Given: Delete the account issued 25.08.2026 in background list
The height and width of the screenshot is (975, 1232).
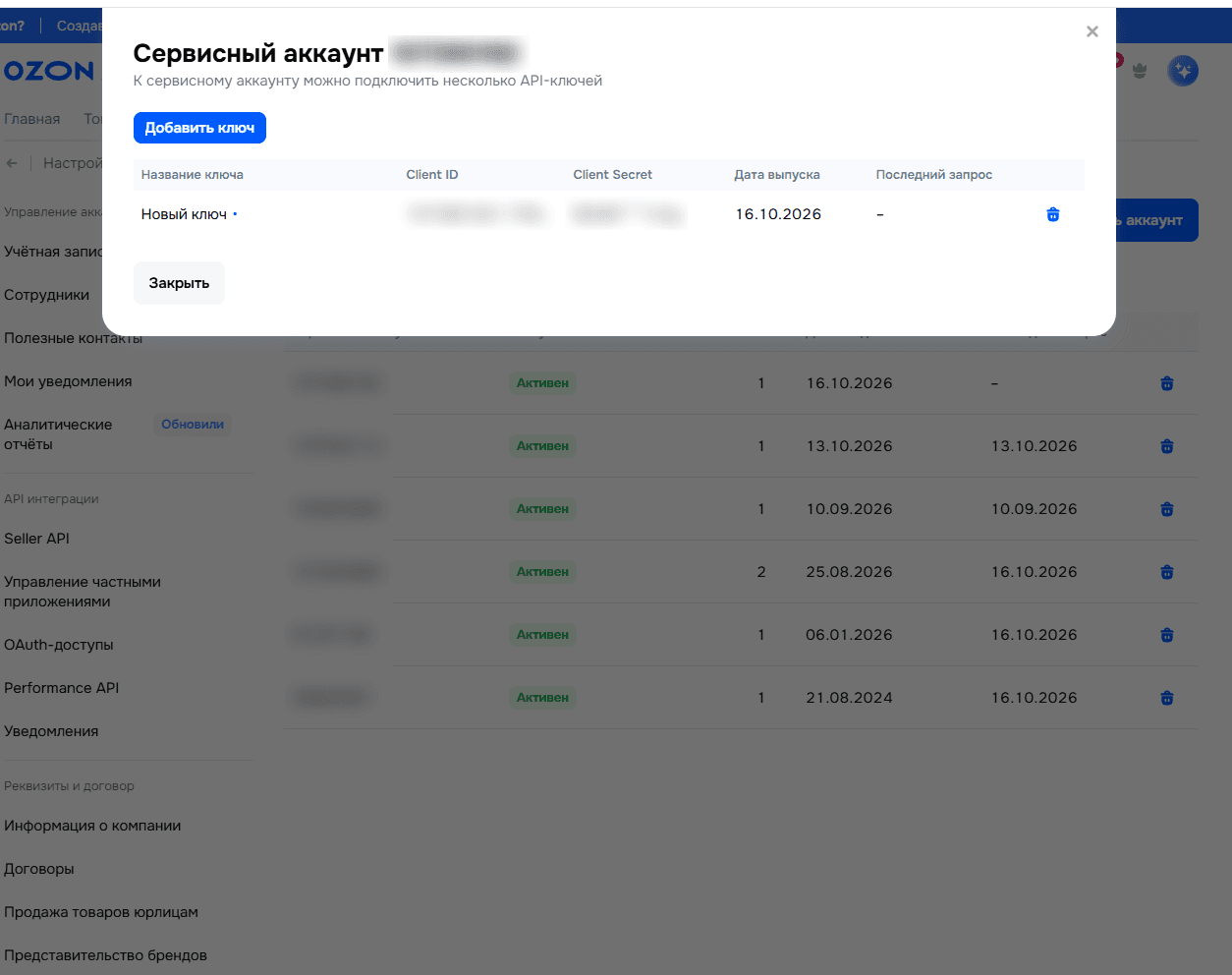Looking at the screenshot, I should click(x=1167, y=572).
